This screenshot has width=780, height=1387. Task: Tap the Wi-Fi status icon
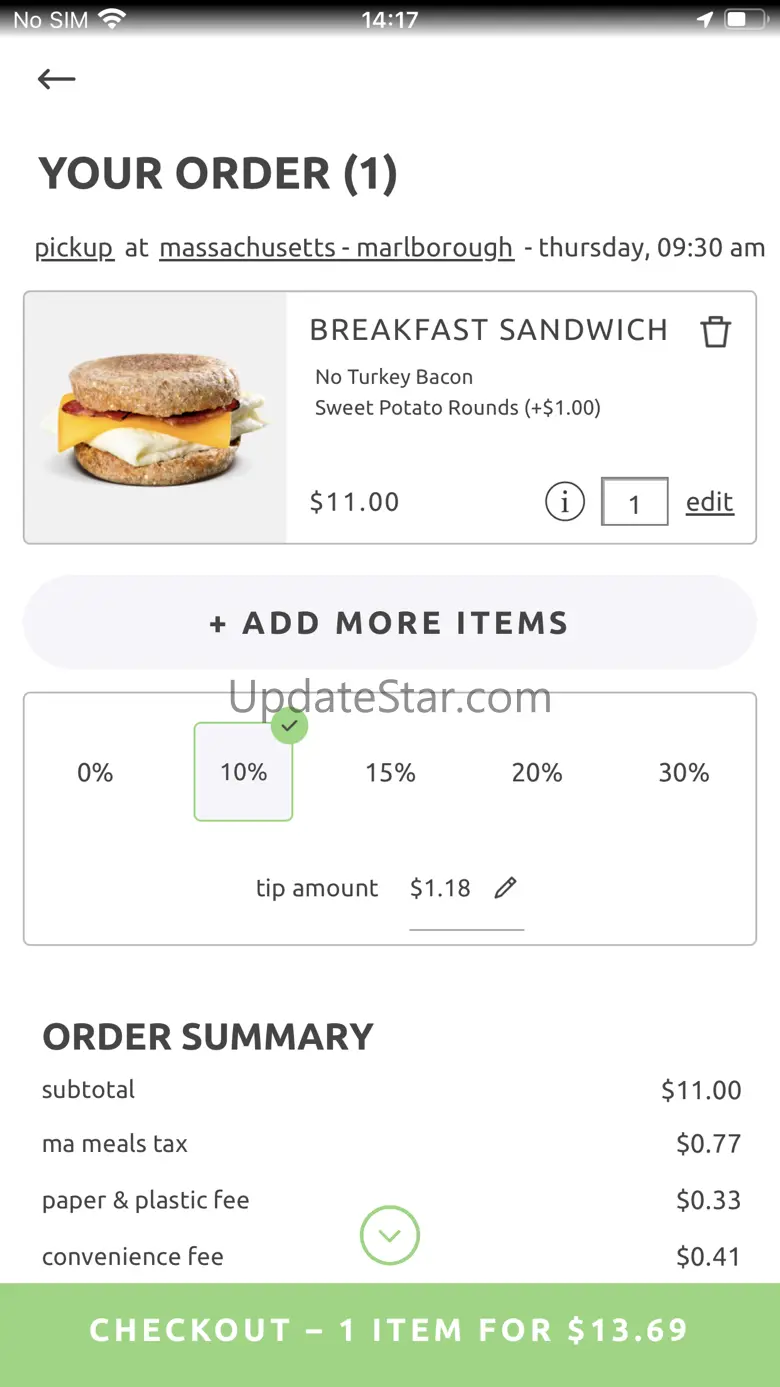tap(112, 19)
